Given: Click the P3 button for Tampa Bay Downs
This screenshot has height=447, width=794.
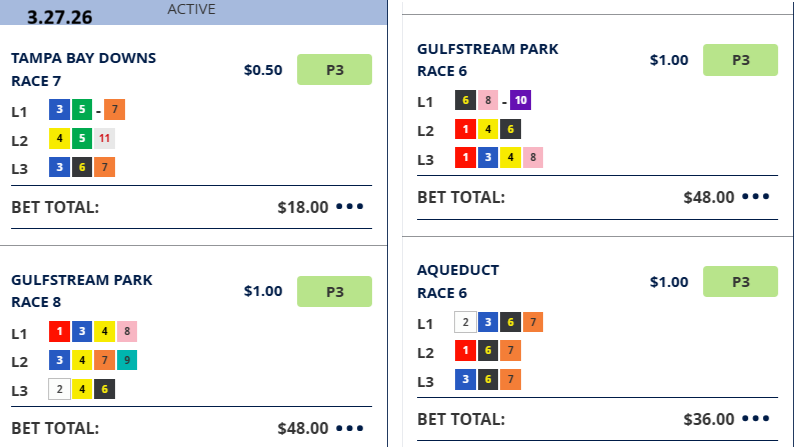Looking at the screenshot, I should [334, 69].
